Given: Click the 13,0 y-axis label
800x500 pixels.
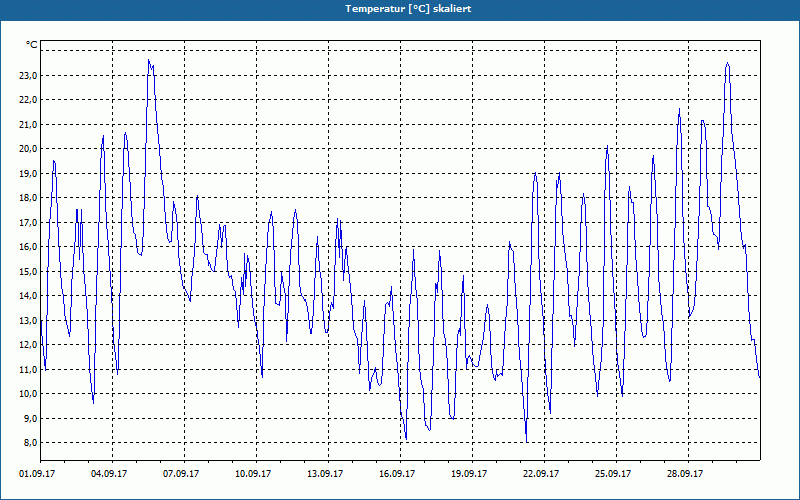Looking at the screenshot, I should [28, 320].
